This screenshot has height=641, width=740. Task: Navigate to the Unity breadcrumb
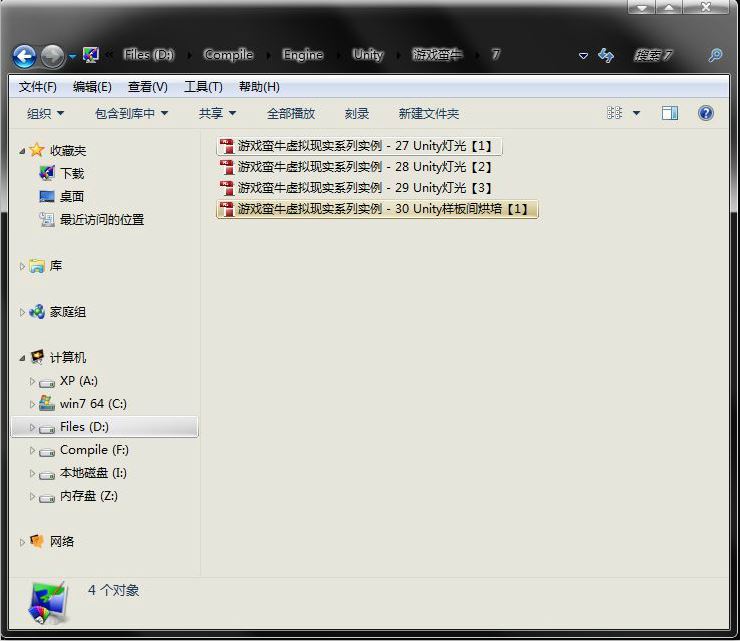click(x=368, y=55)
